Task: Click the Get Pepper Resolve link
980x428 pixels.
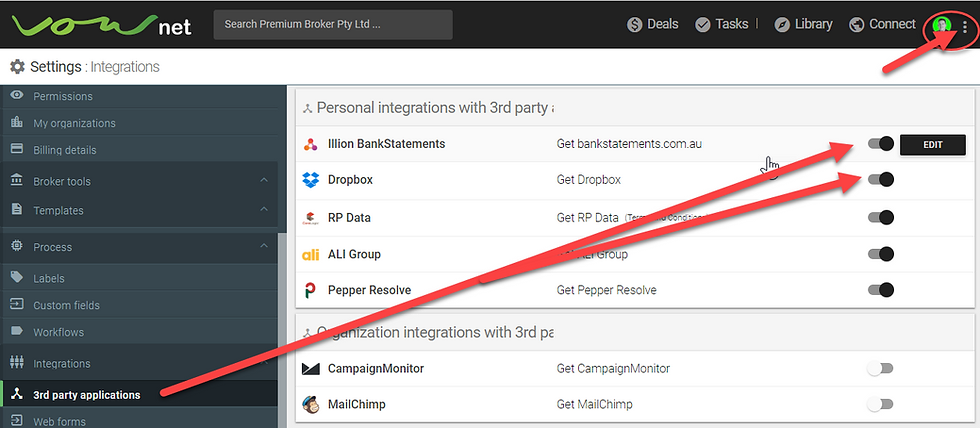Action: pyautogui.click(x=606, y=290)
